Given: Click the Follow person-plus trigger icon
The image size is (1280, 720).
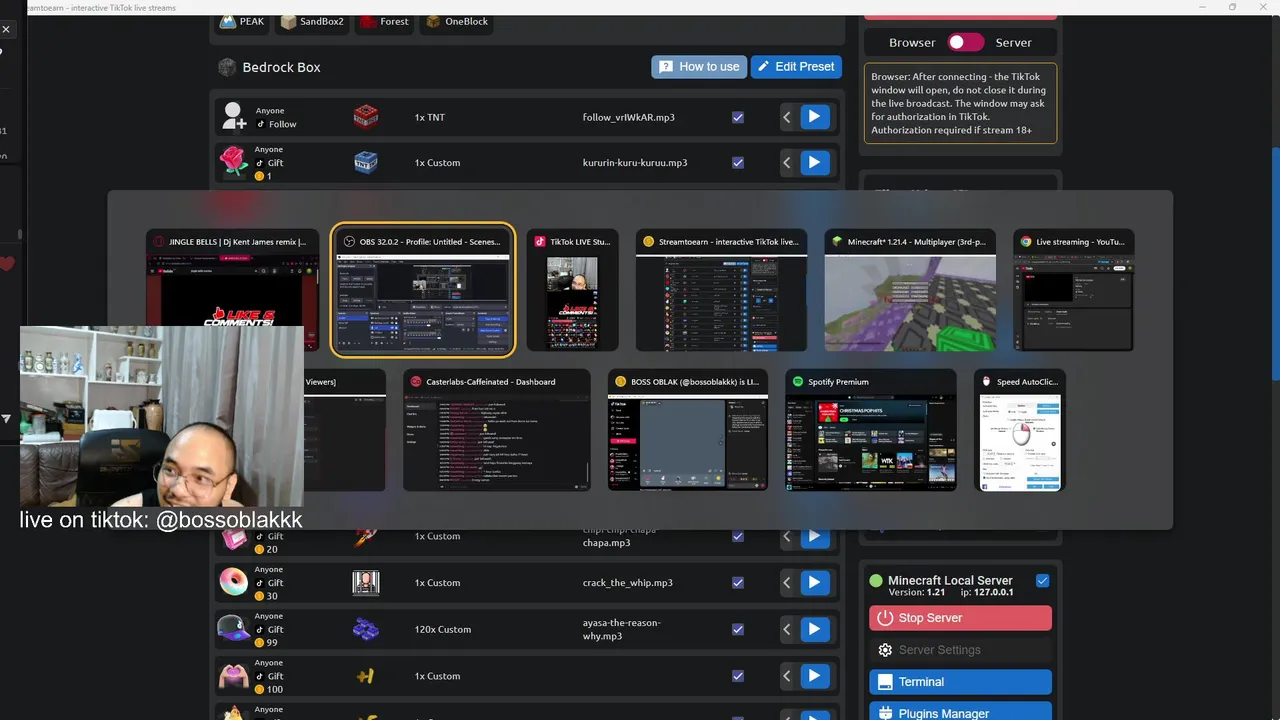Looking at the screenshot, I should pyautogui.click(x=234, y=116).
